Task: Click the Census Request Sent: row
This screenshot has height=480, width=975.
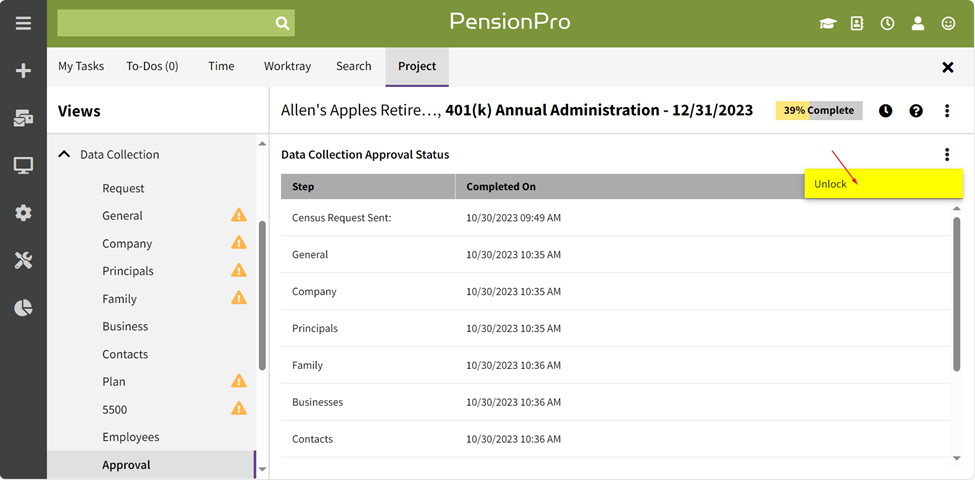Action: coord(616,218)
